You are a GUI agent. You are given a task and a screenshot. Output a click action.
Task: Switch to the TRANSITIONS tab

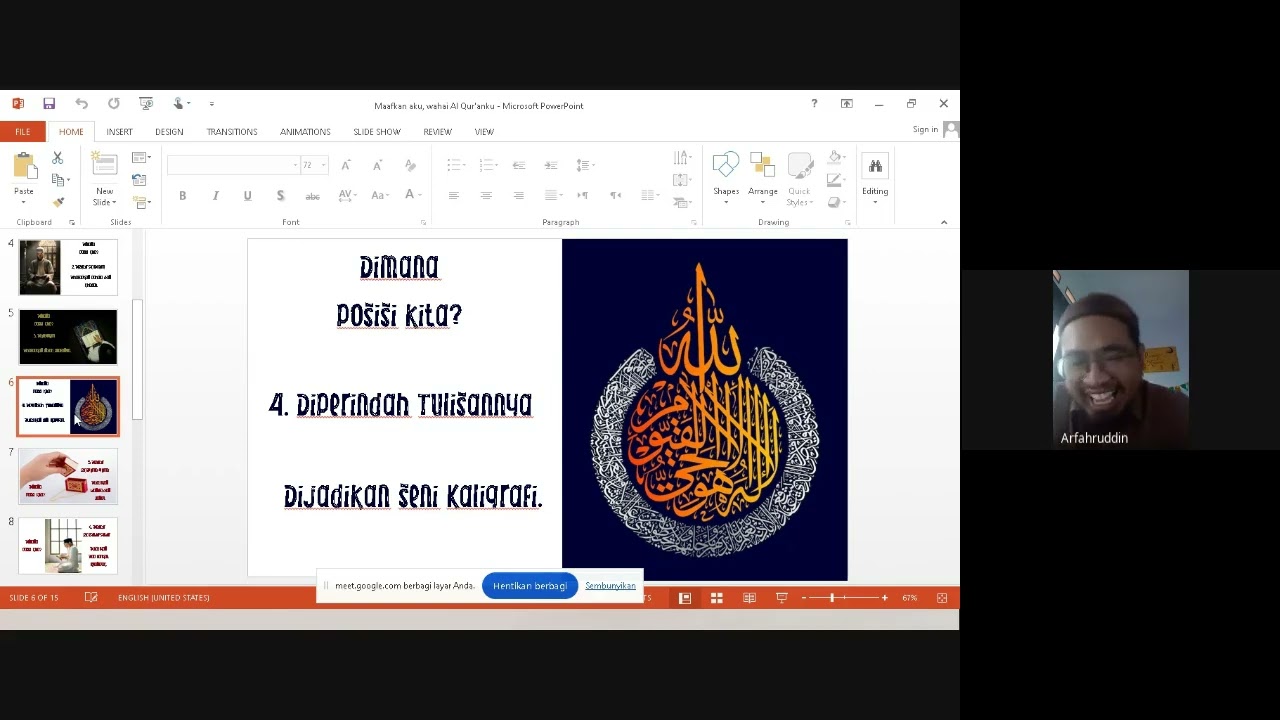point(232,132)
